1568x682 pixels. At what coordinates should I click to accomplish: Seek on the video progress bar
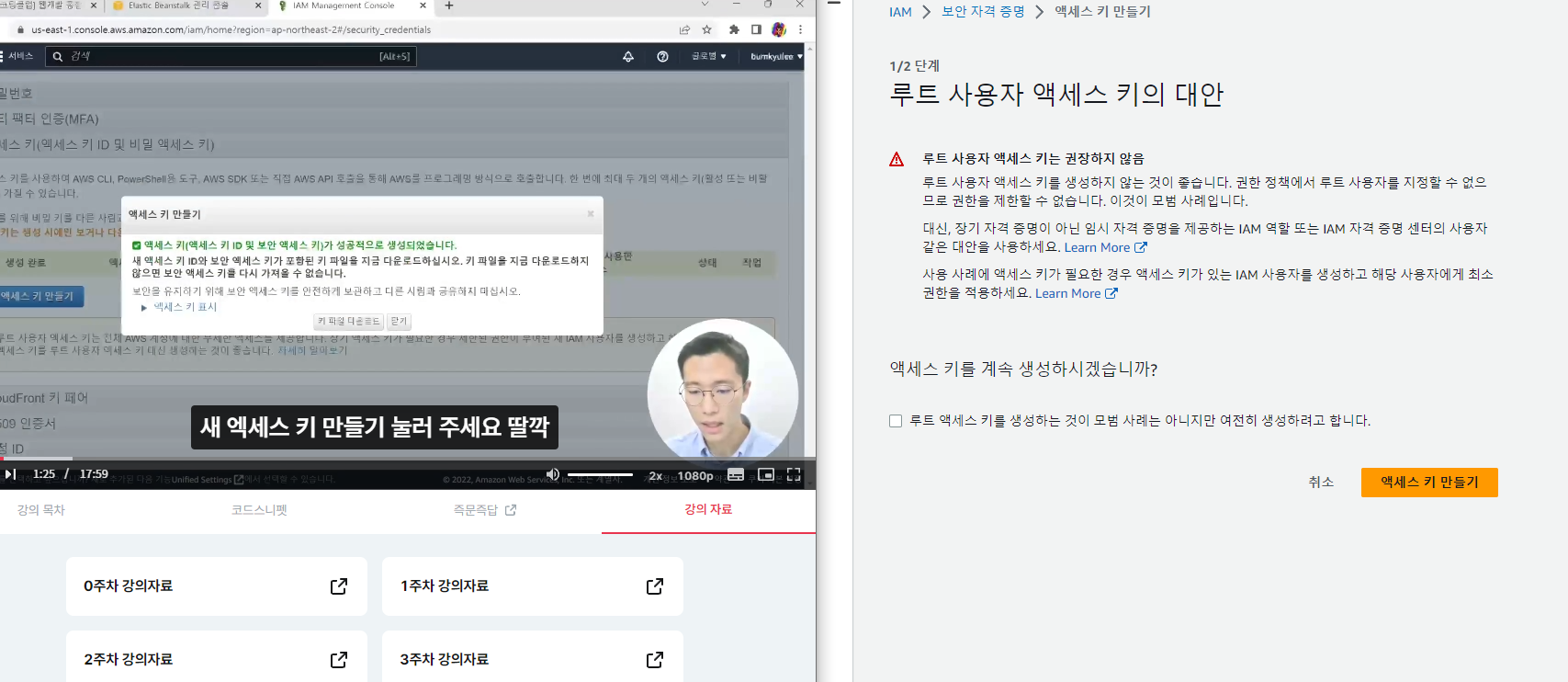click(408, 458)
